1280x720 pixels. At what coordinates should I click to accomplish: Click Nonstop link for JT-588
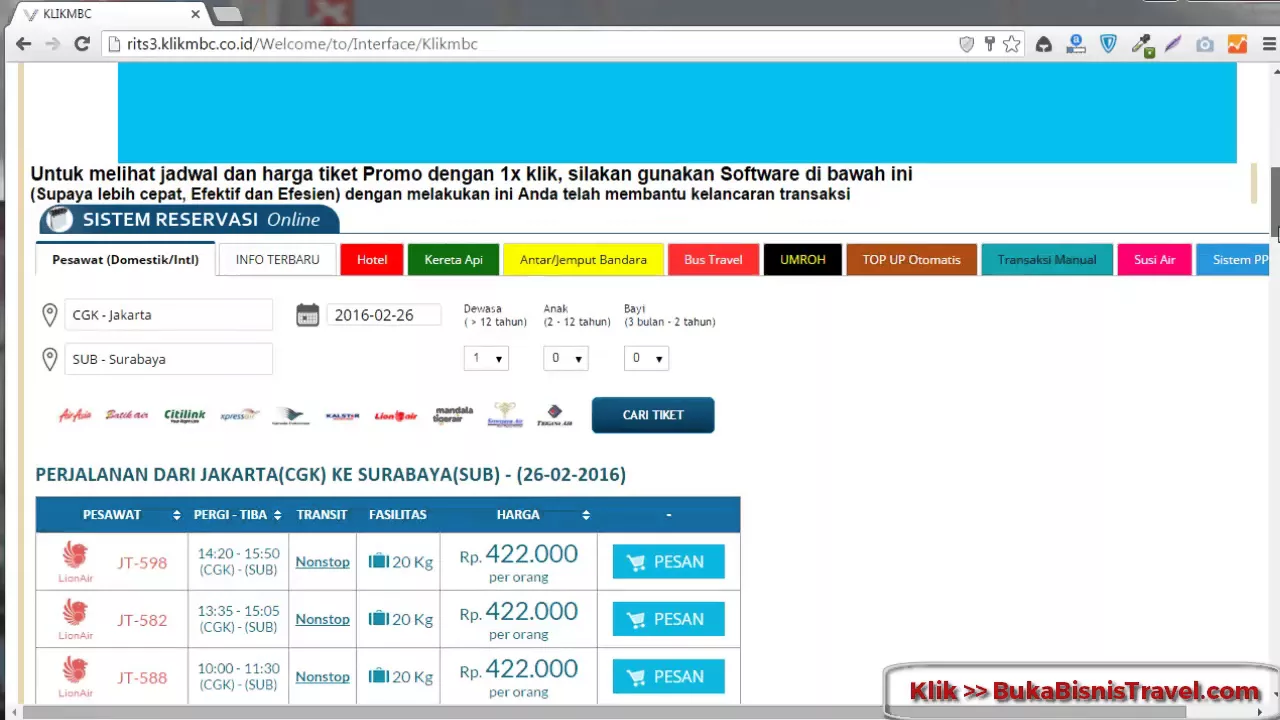point(322,677)
